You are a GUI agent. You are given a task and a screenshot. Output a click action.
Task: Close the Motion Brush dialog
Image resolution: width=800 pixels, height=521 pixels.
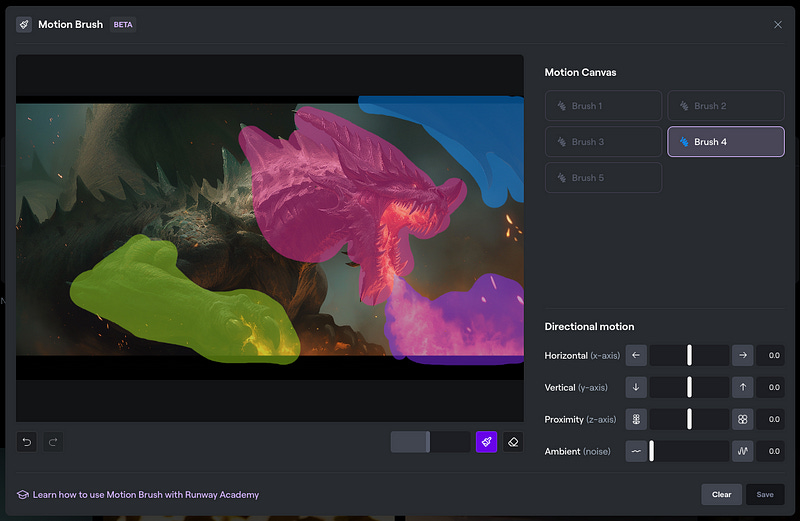coord(778,24)
